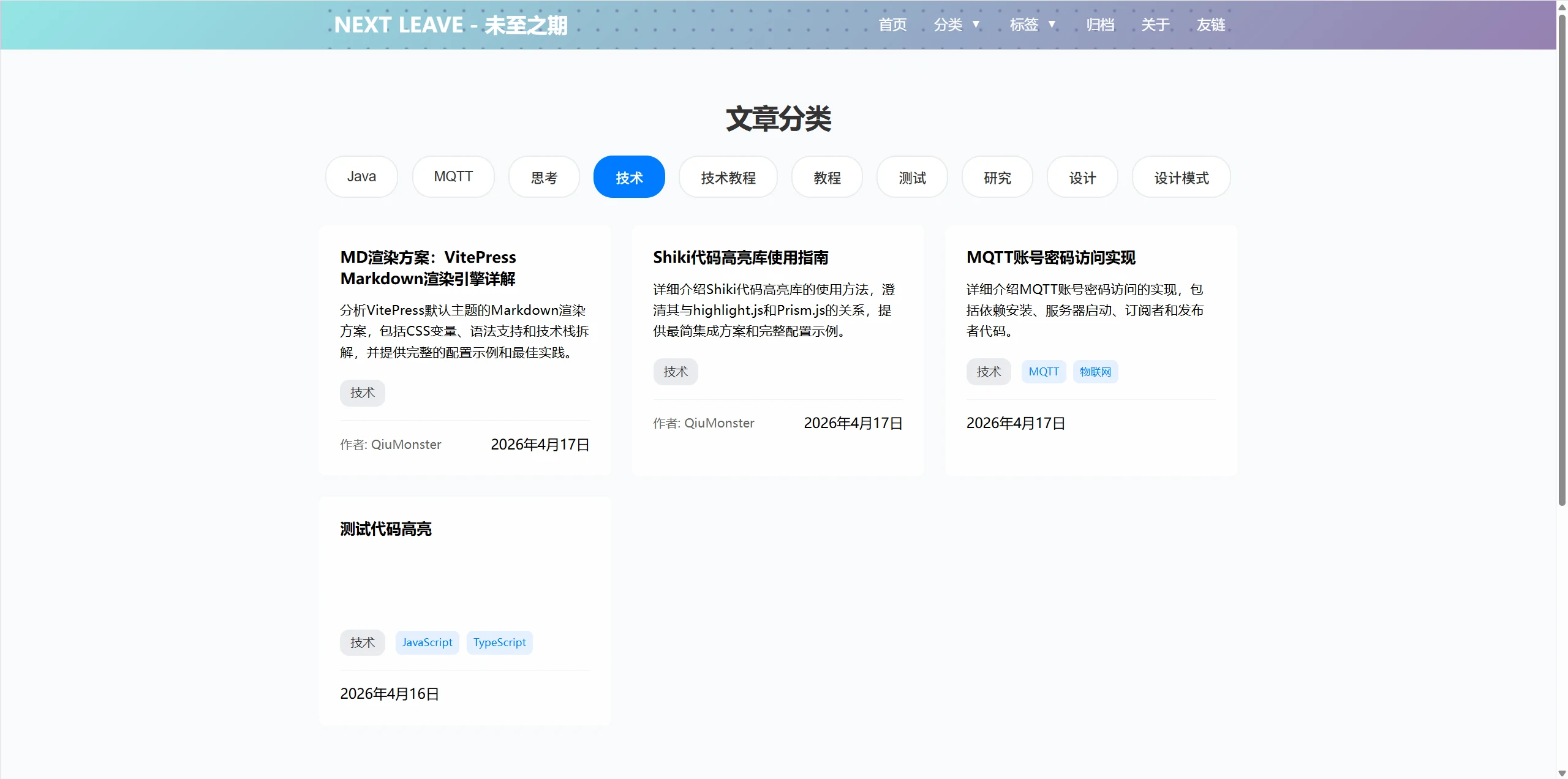Expand the 分类 dropdown arrow
Image resolution: width=1568 pixels, height=779 pixels.
click(x=976, y=24)
